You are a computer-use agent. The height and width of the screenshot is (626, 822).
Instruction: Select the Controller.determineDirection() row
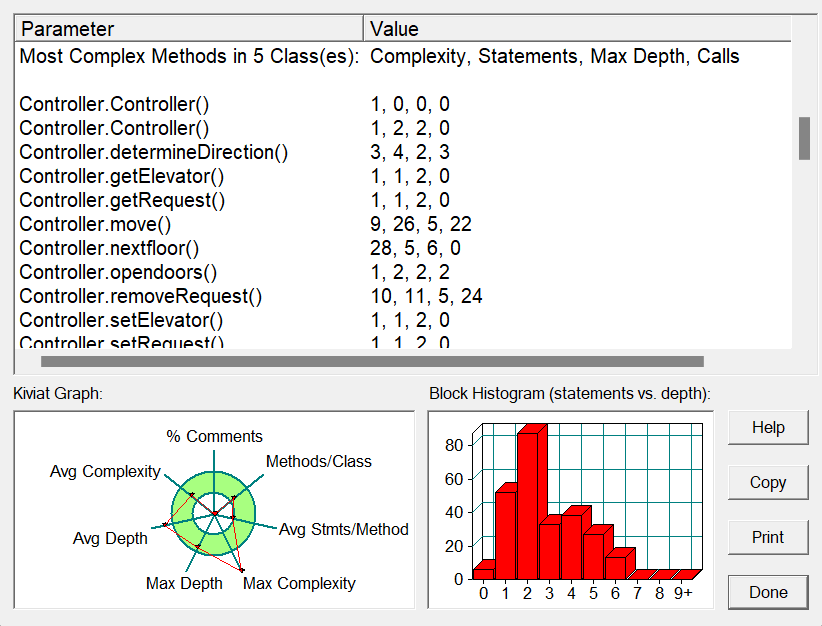[x=404, y=152]
